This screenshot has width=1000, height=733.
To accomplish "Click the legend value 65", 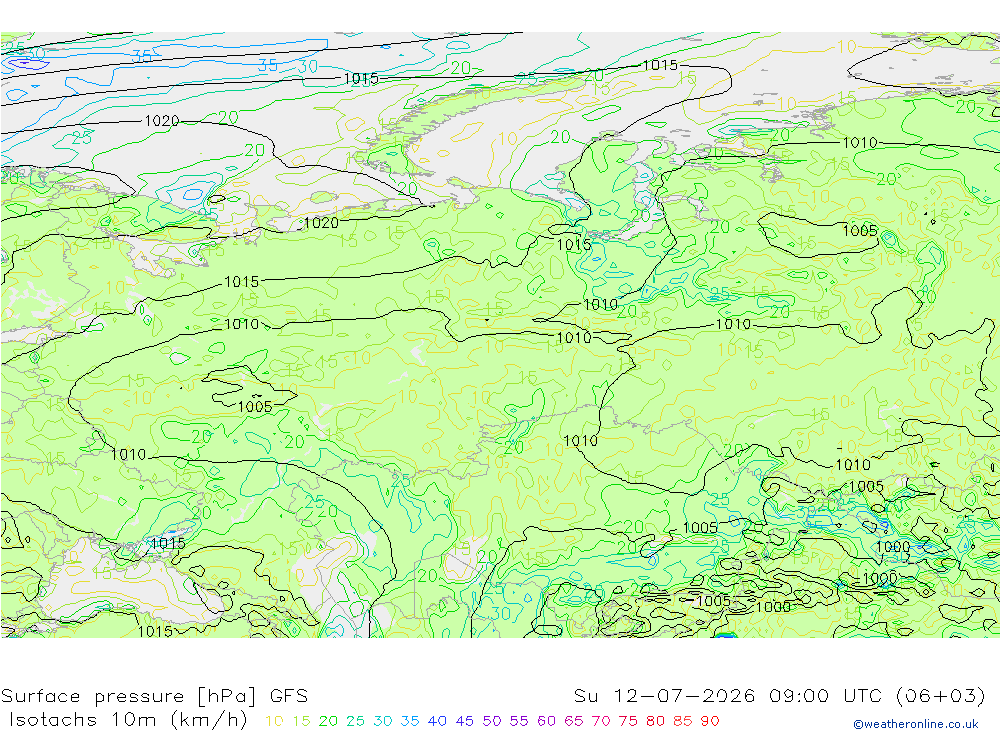I will pos(573,721).
